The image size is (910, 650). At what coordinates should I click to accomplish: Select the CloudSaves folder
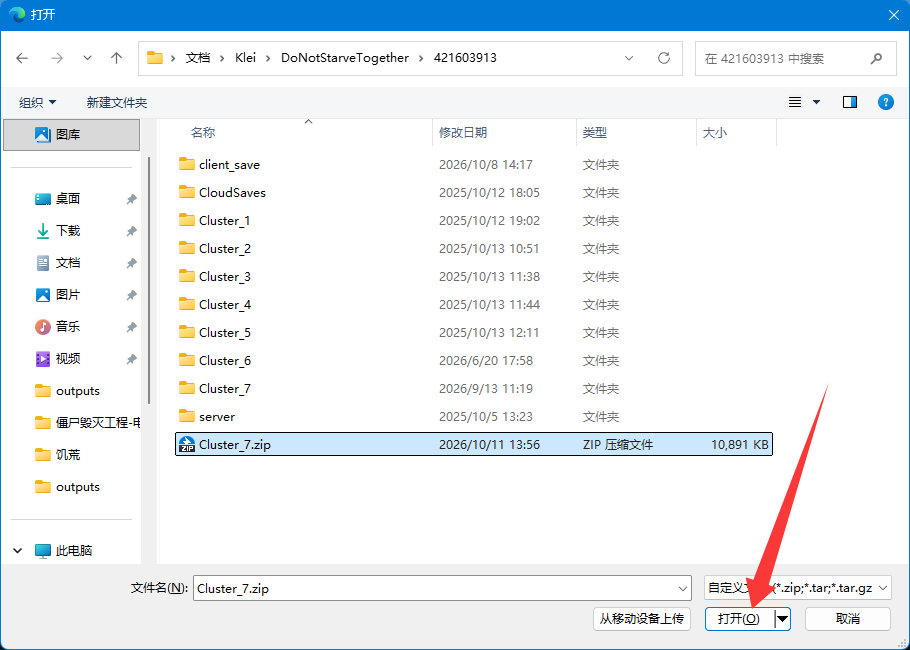[x=474, y=193]
